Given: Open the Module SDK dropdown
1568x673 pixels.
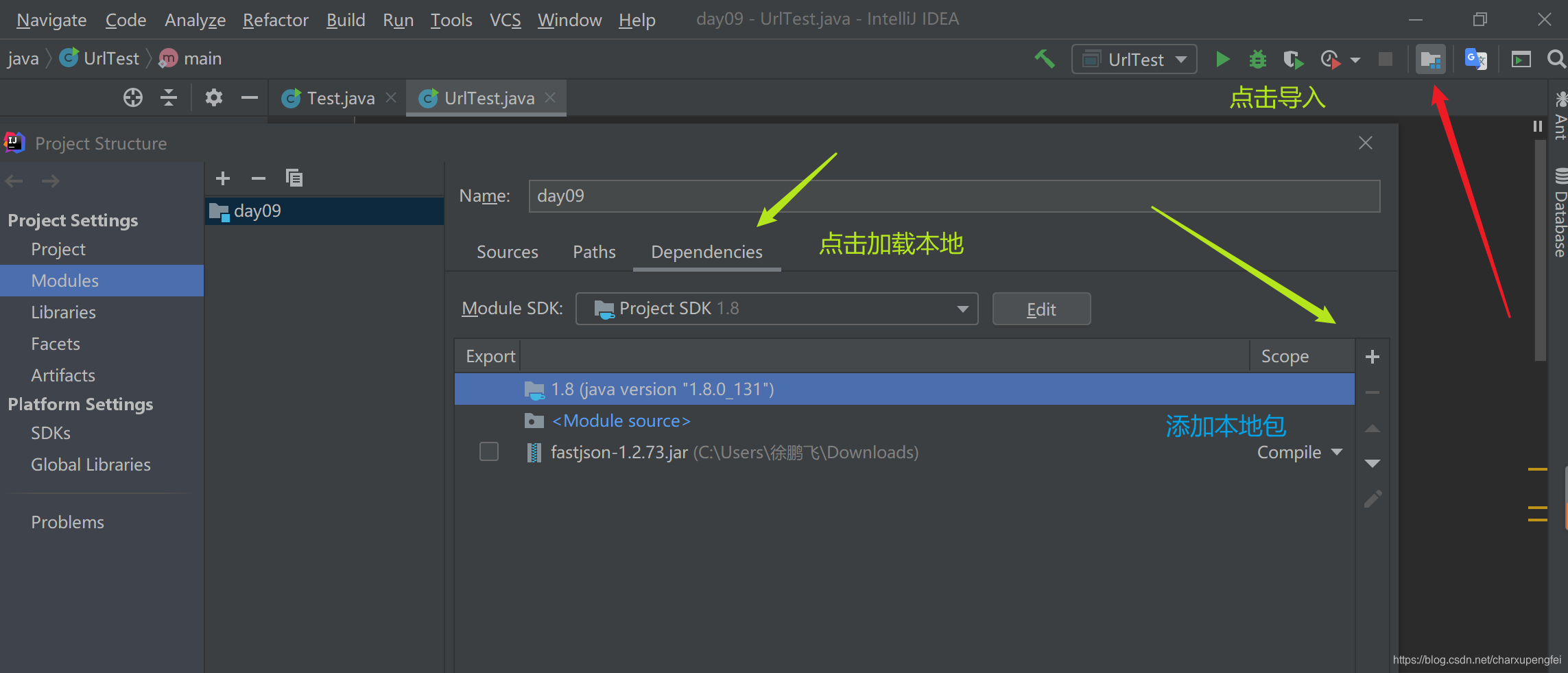Looking at the screenshot, I should (x=962, y=309).
